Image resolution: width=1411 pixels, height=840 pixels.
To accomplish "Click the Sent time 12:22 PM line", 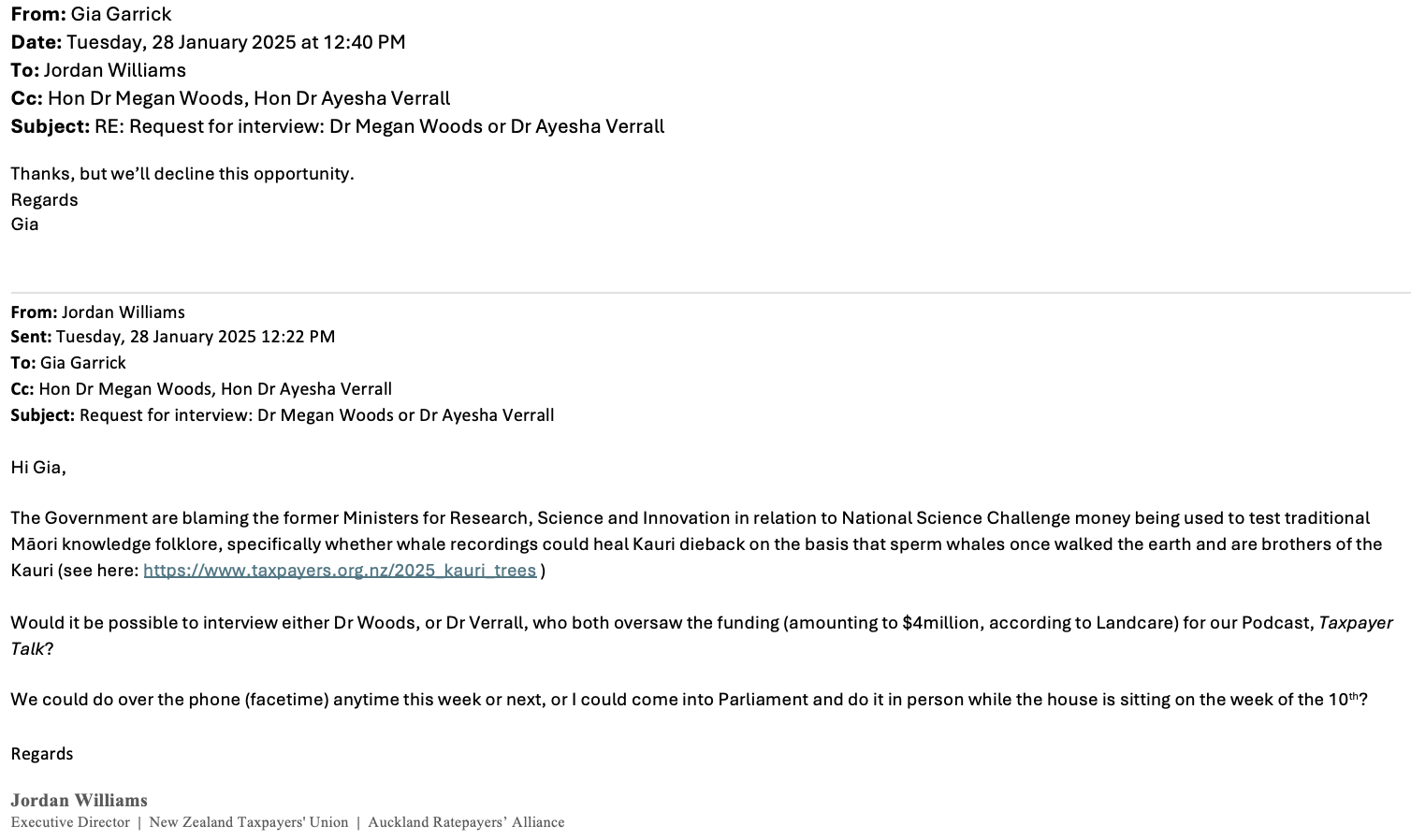I will [x=172, y=336].
